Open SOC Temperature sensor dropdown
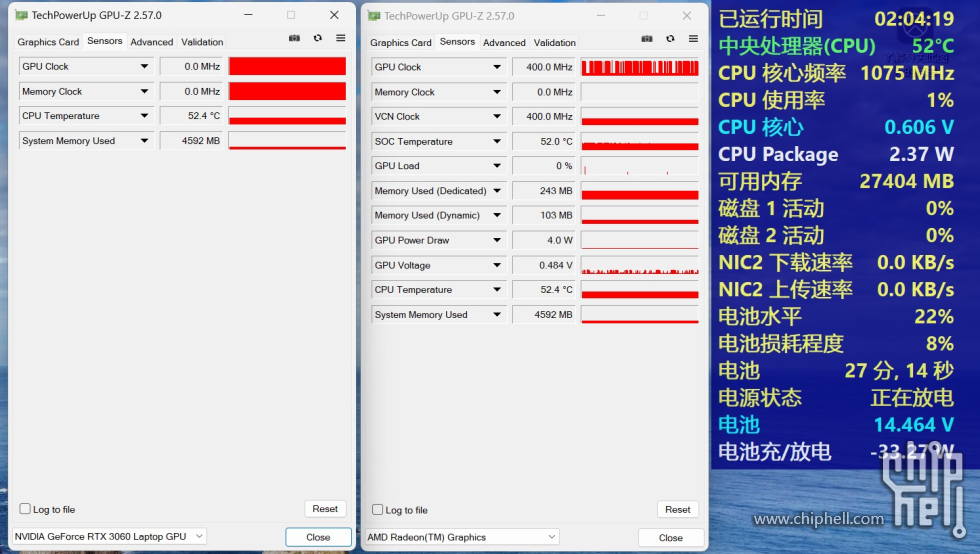Screen dimensions: 980x554 (497, 141)
